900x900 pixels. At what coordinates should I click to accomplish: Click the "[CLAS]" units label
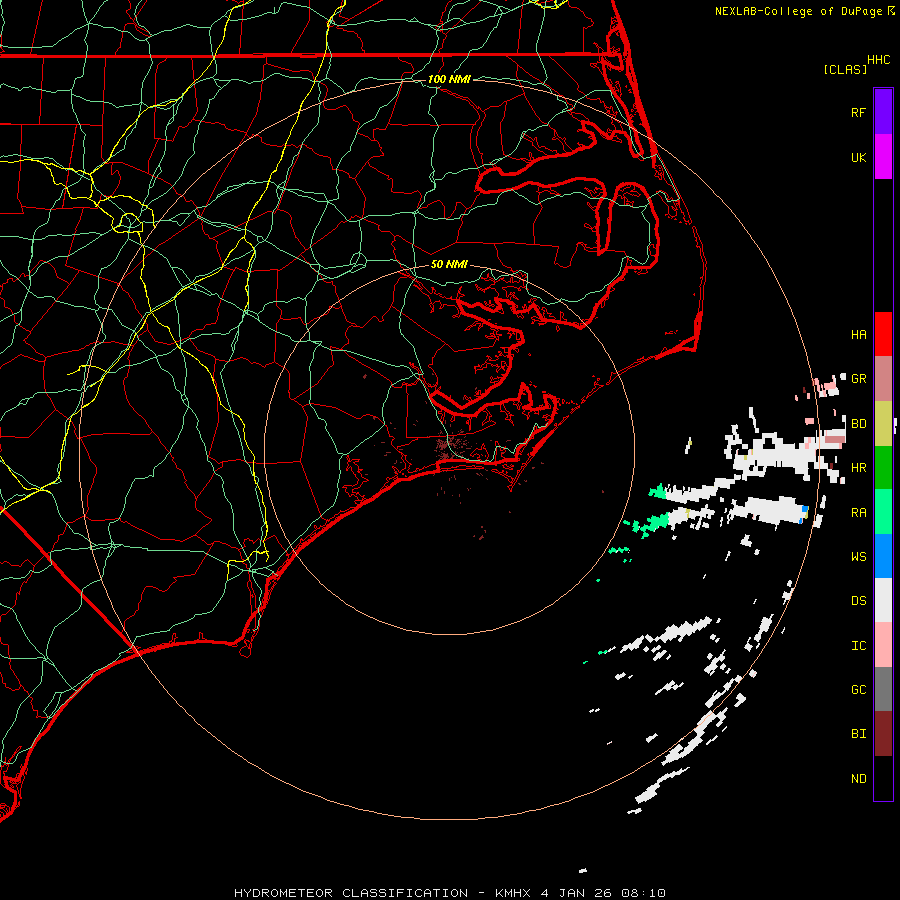click(845, 69)
